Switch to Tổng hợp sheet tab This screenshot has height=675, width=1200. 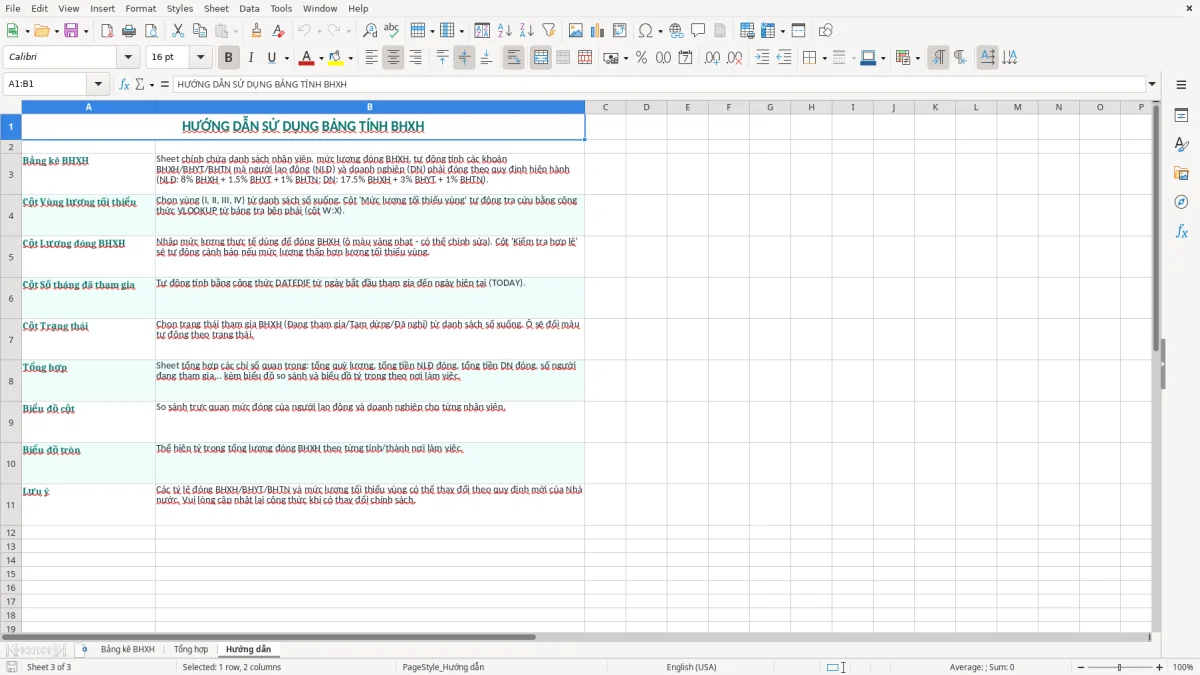pyautogui.click(x=191, y=649)
